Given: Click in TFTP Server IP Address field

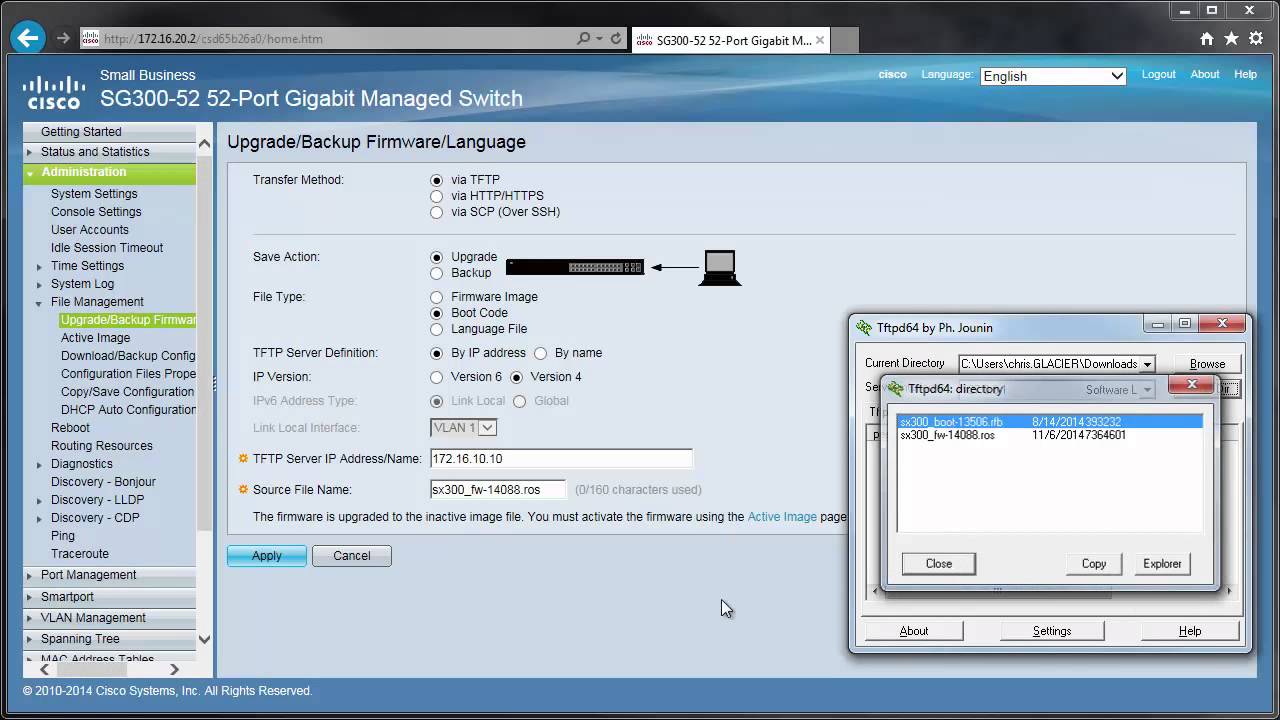Looking at the screenshot, I should [x=561, y=459].
